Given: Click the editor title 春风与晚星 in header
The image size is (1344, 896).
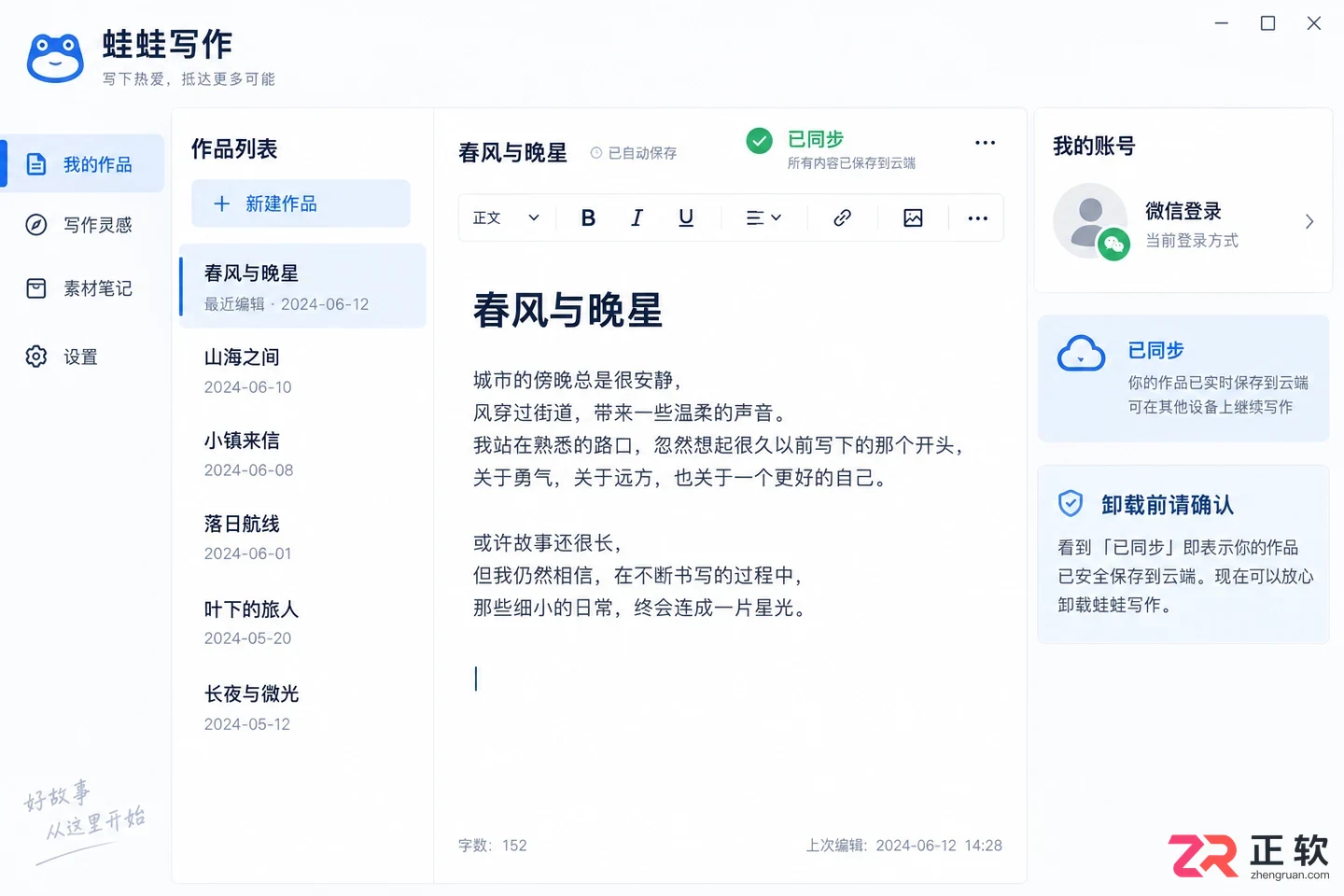Looking at the screenshot, I should click(x=512, y=152).
